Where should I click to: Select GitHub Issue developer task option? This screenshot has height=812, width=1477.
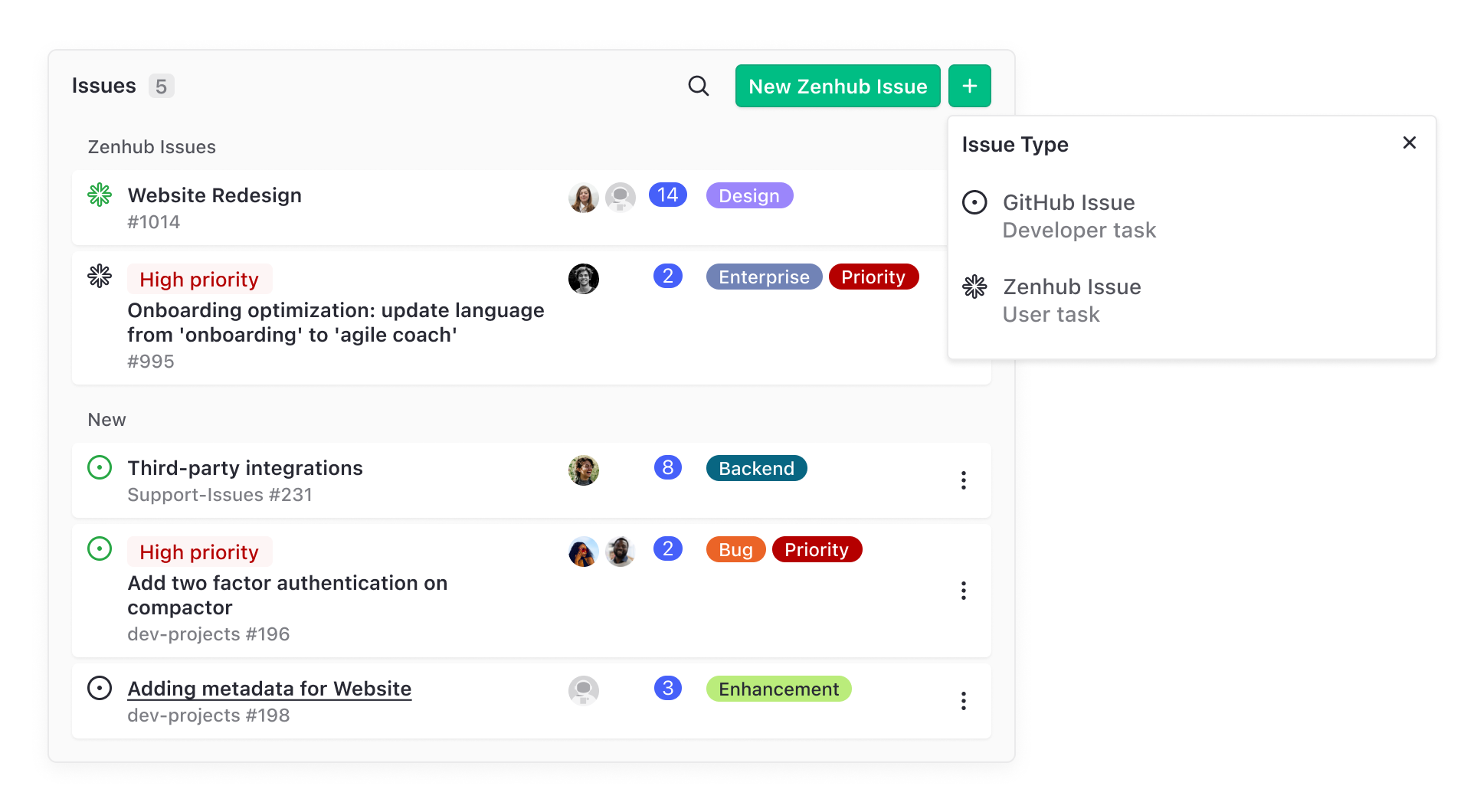click(x=1068, y=216)
